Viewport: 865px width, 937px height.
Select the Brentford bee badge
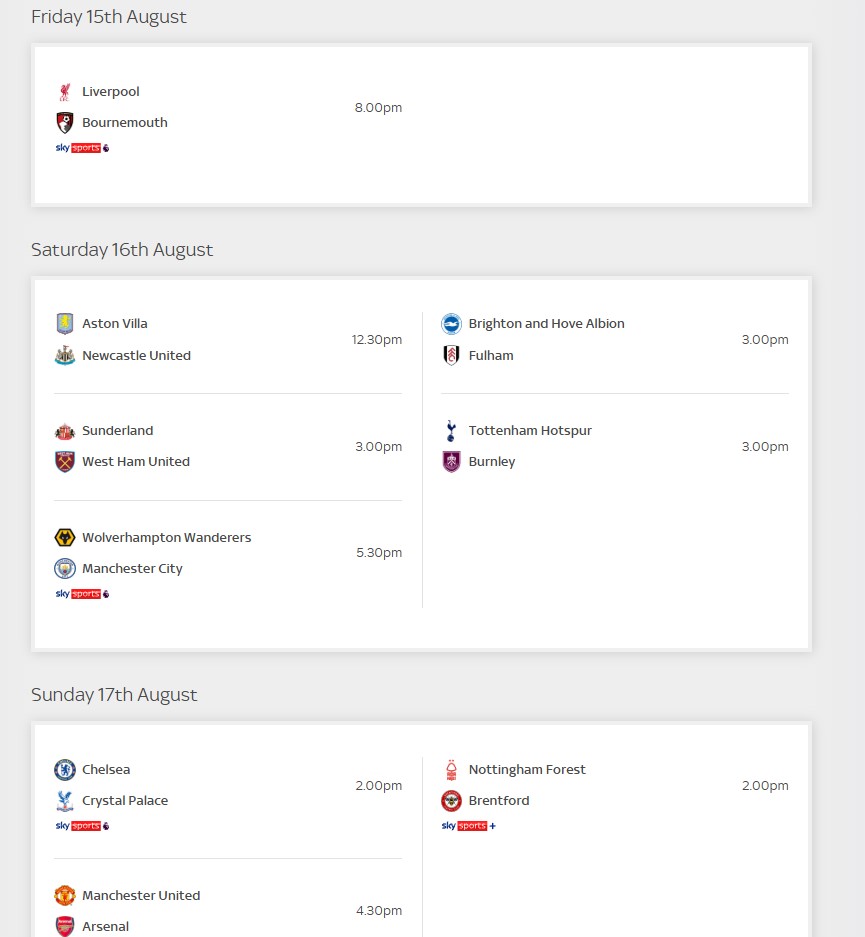[x=451, y=801]
